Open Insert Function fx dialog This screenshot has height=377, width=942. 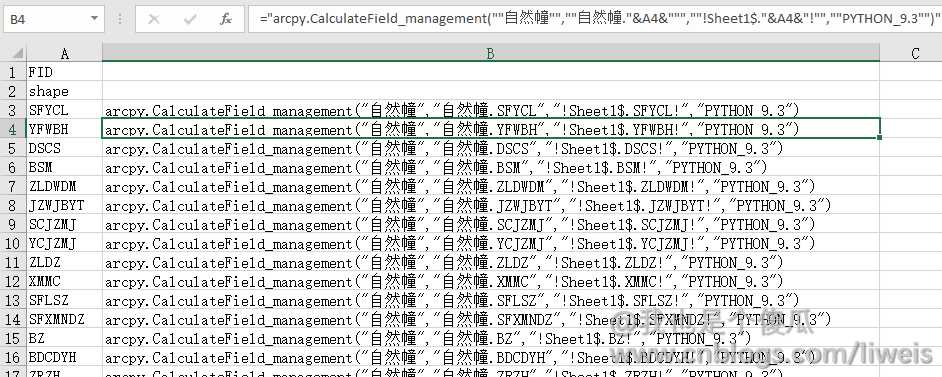pos(226,19)
